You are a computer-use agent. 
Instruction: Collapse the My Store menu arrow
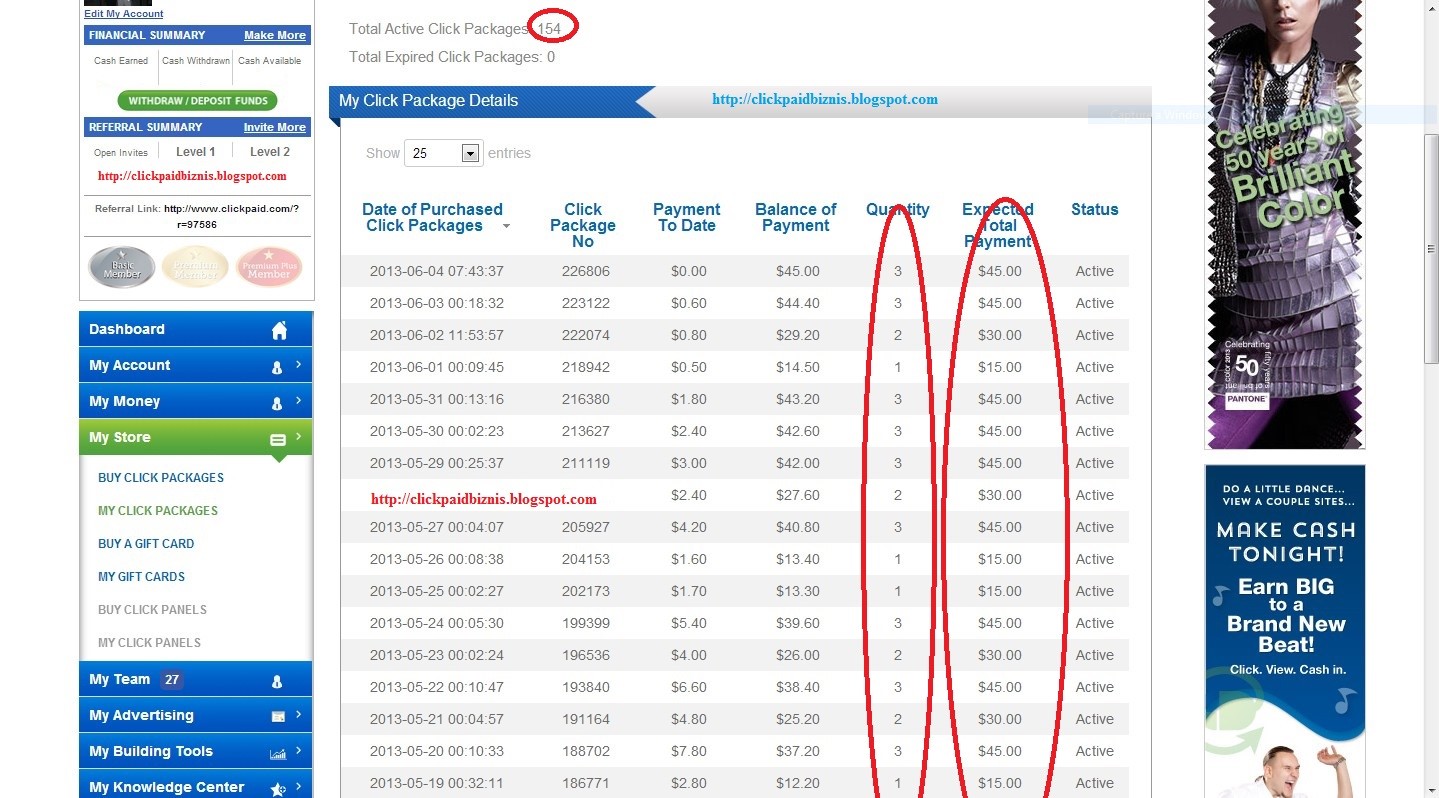point(298,437)
